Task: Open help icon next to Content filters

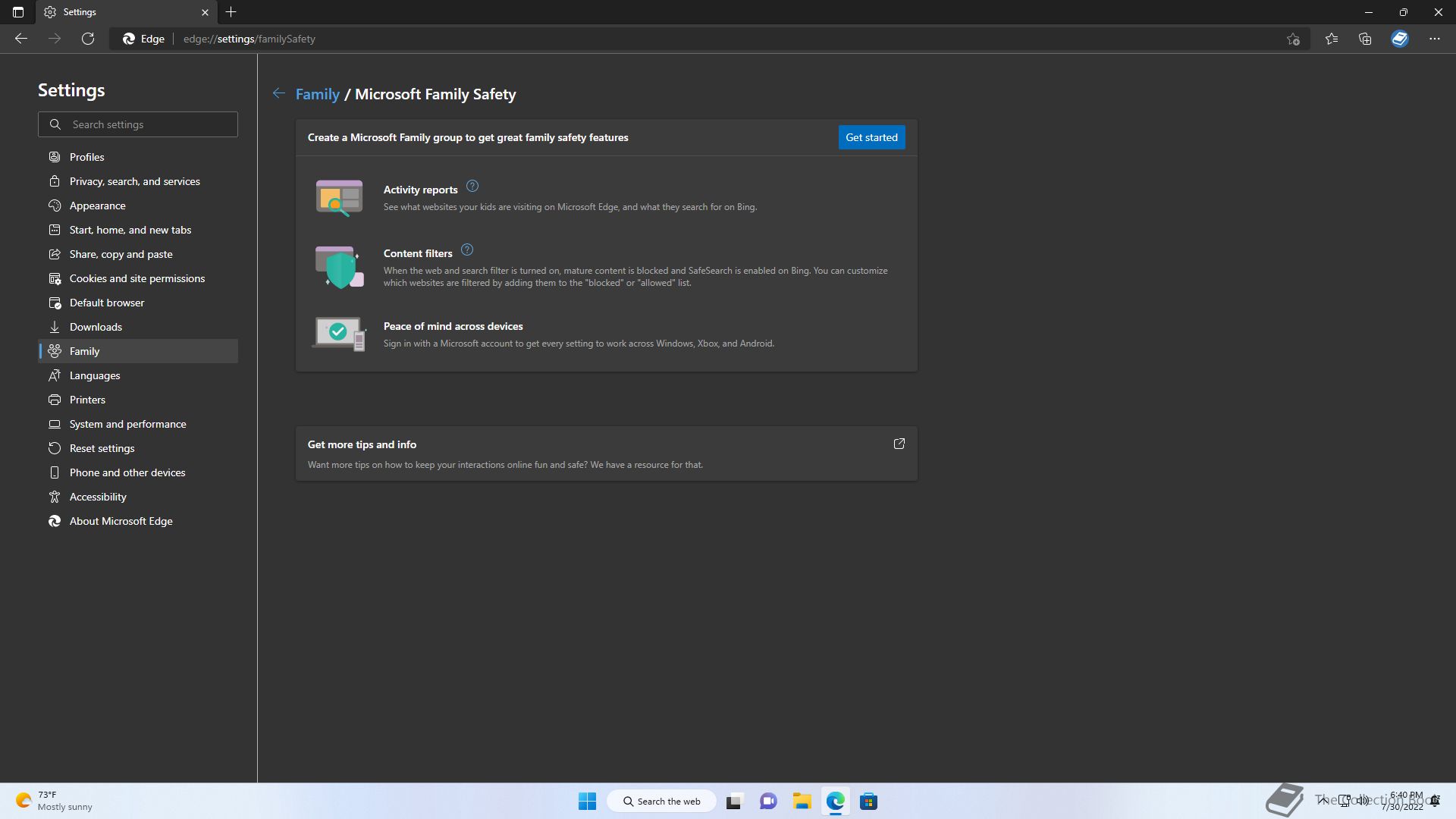Action: 467,249
